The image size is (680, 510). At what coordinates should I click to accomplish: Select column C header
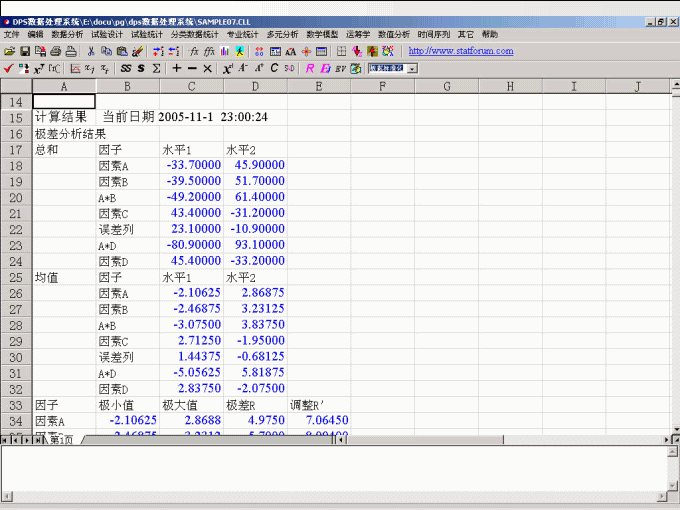click(191, 86)
